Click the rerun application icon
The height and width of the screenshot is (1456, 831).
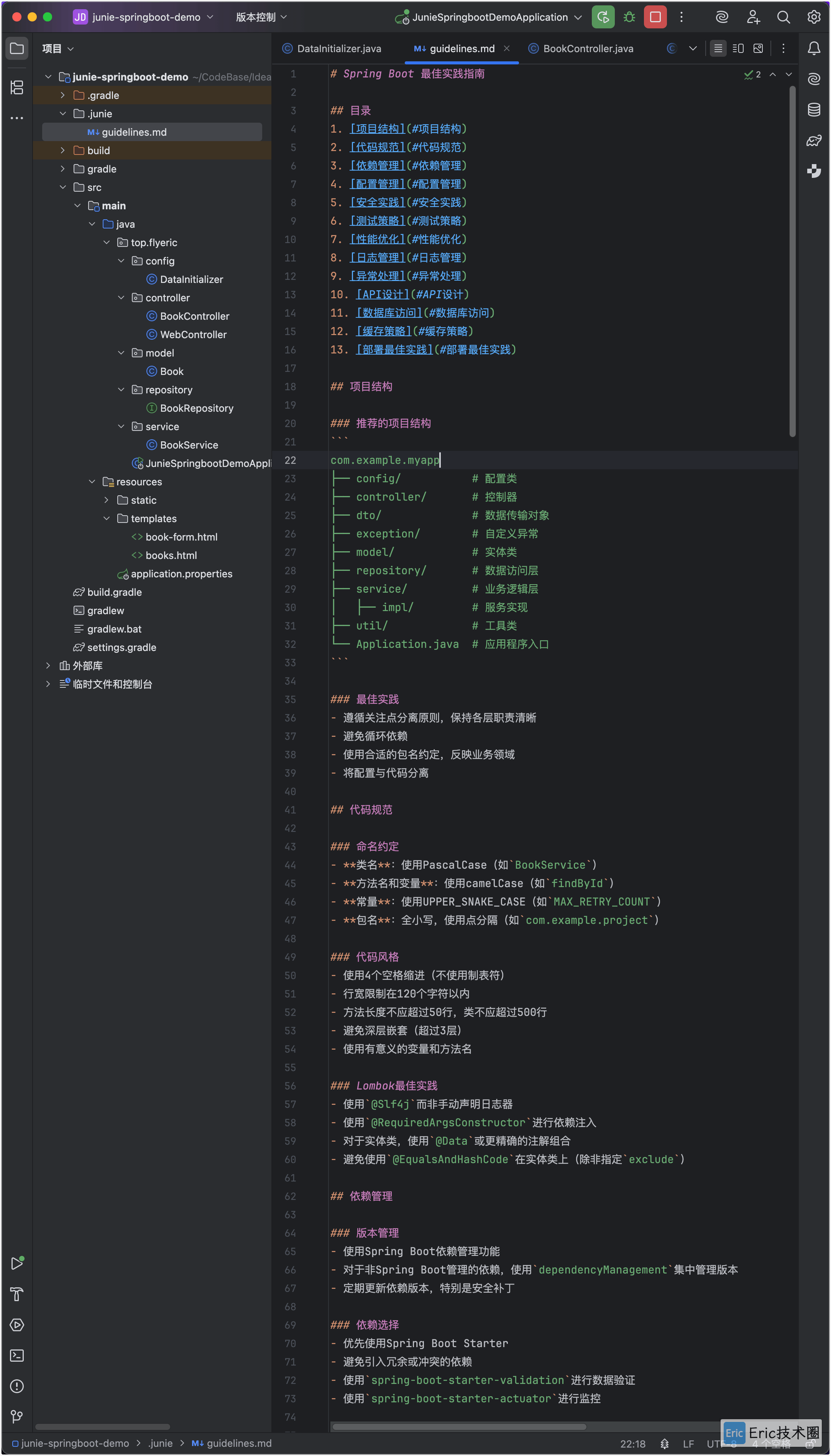603,17
